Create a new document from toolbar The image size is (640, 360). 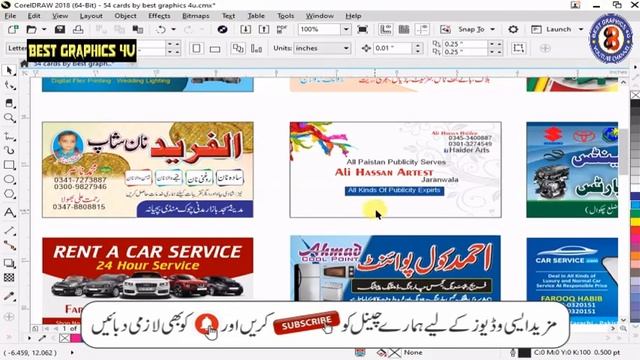(13, 29)
